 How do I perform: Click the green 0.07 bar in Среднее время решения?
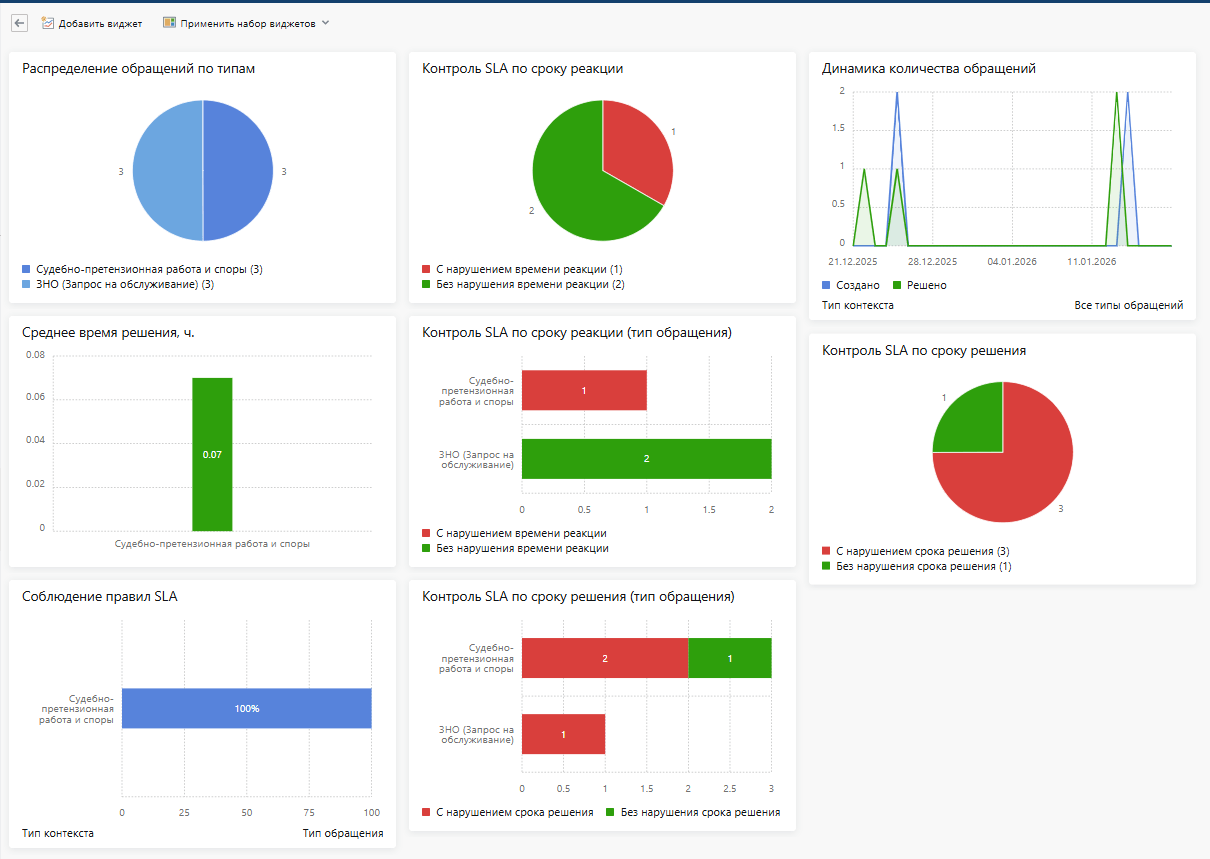pos(212,453)
